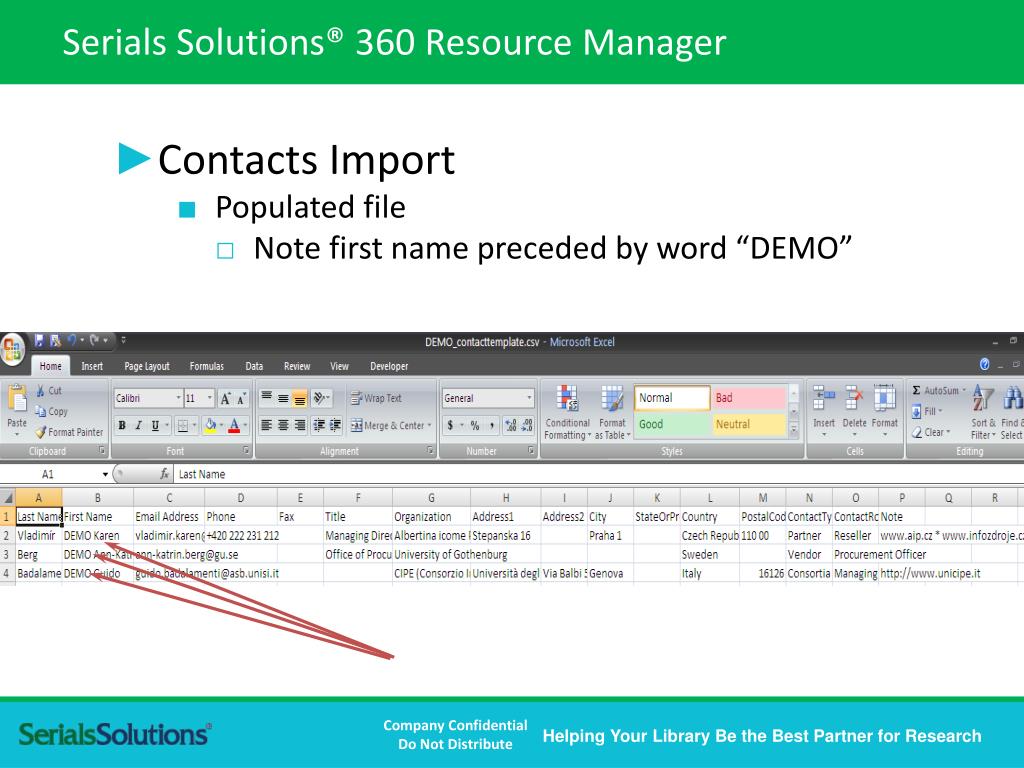Click the round Office button
The width and height of the screenshot is (1024, 768).
pos(12,349)
